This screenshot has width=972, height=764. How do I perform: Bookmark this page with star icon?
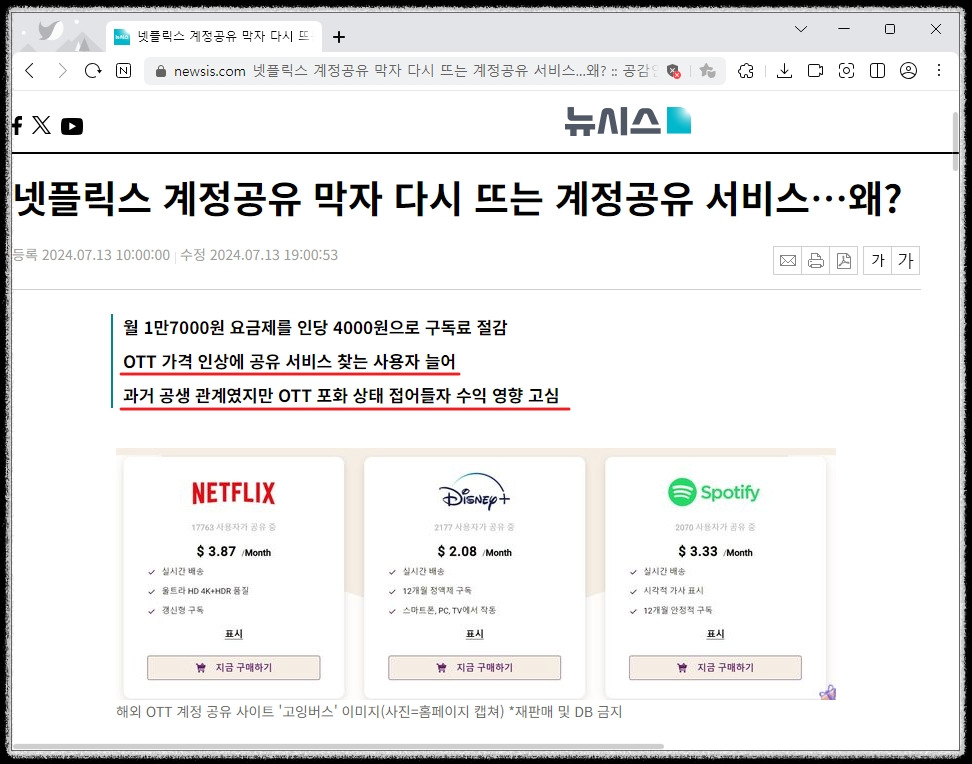(707, 71)
